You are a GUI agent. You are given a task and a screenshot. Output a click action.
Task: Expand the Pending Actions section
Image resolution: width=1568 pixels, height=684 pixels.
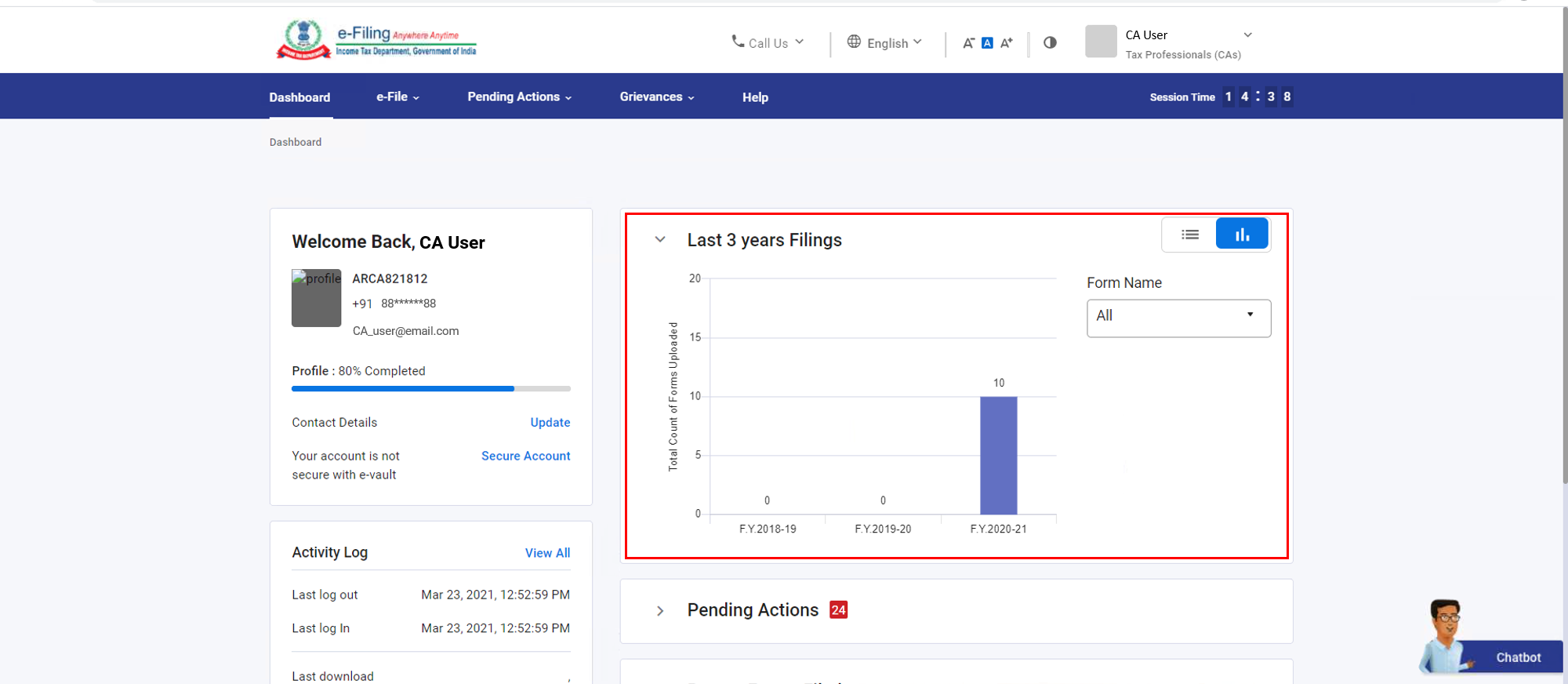[660, 610]
